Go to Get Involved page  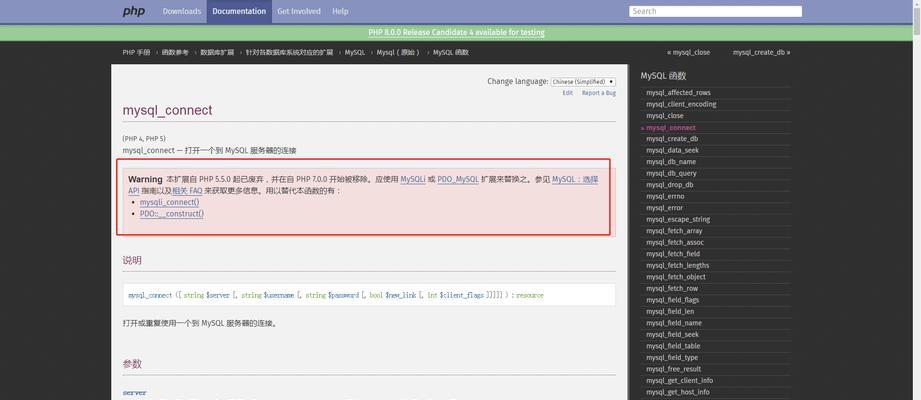coord(299,11)
